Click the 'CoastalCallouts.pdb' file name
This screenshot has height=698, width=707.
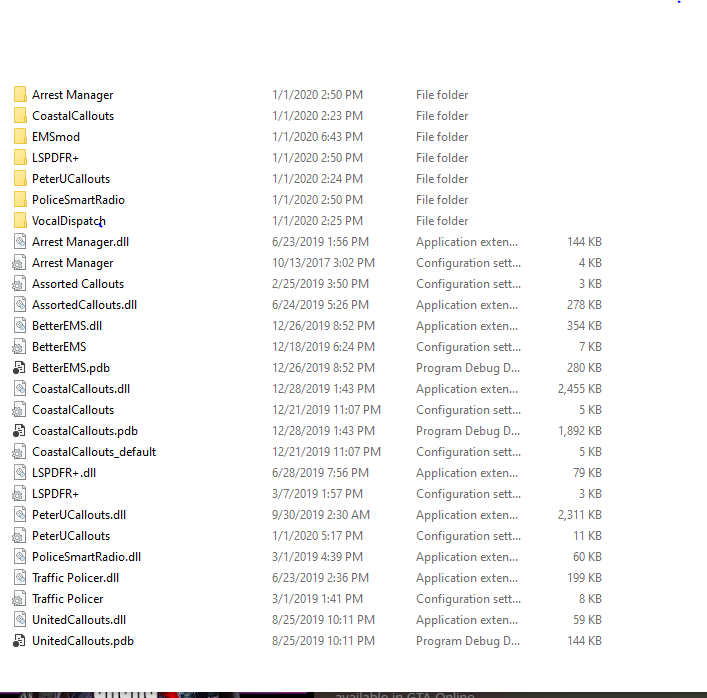pyautogui.click(x=85, y=431)
